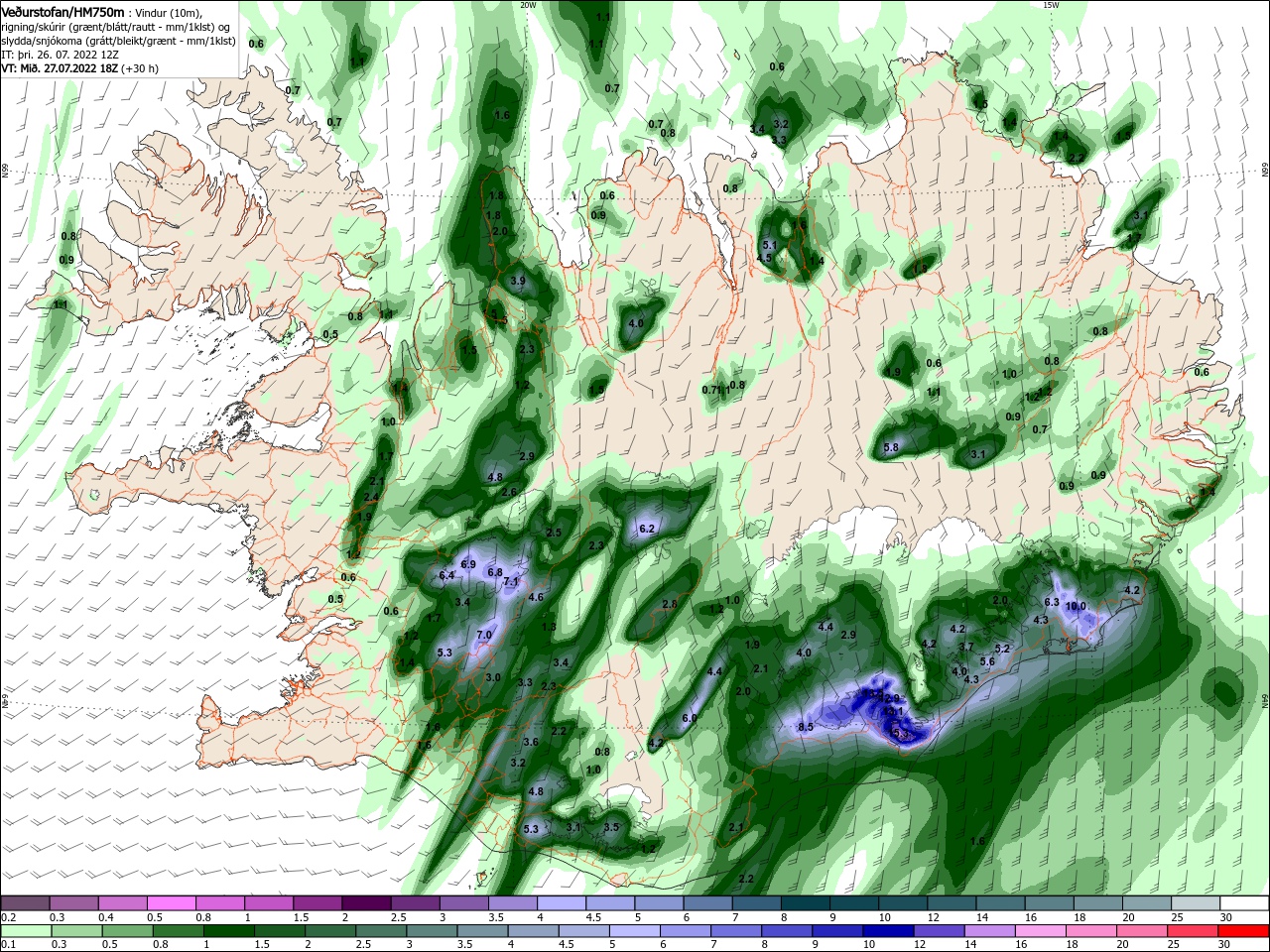Click the 7.1 precipitation value on the map
Image resolution: width=1270 pixels, height=952 pixels.
pyautogui.click(x=511, y=582)
